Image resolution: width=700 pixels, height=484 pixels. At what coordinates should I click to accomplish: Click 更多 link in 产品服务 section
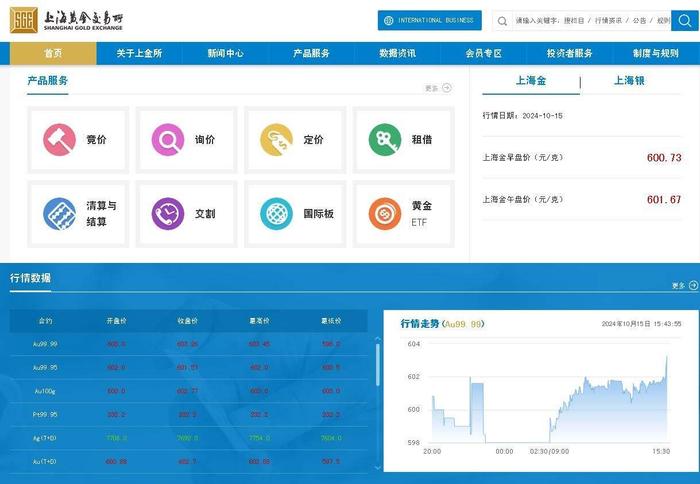(x=438, y=88)
